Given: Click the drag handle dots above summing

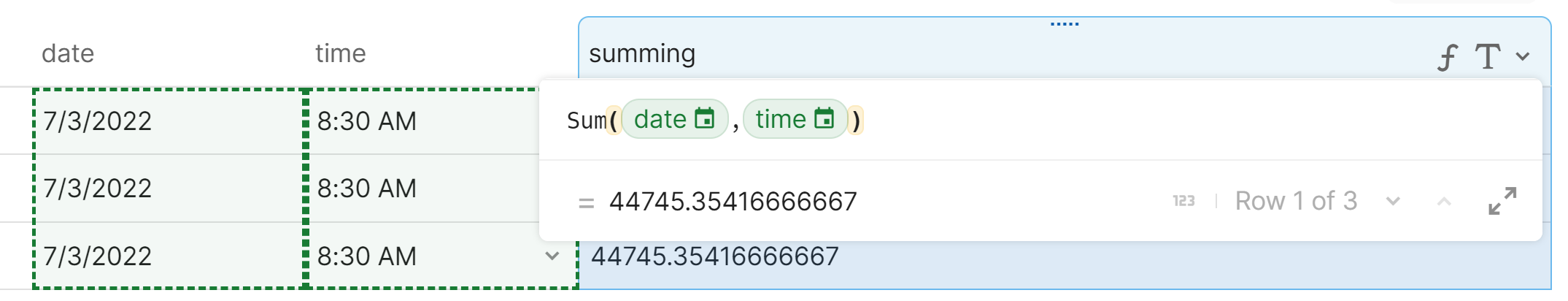Looking at the screenshot, I should pyautogui.click(x=1065, y=24).
